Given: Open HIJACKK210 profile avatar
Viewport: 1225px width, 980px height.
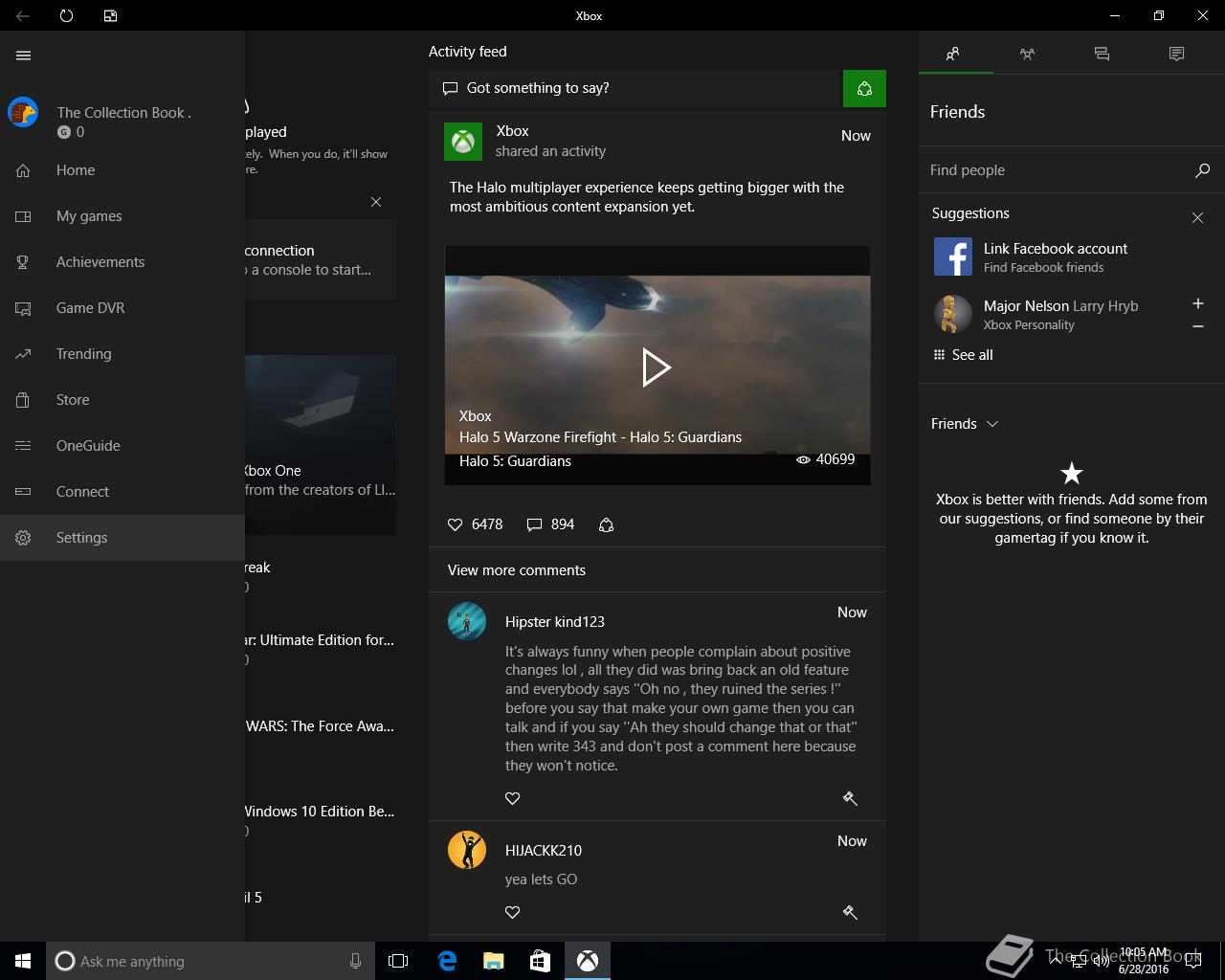Looking at the screenshot, I should coord(467,850).
